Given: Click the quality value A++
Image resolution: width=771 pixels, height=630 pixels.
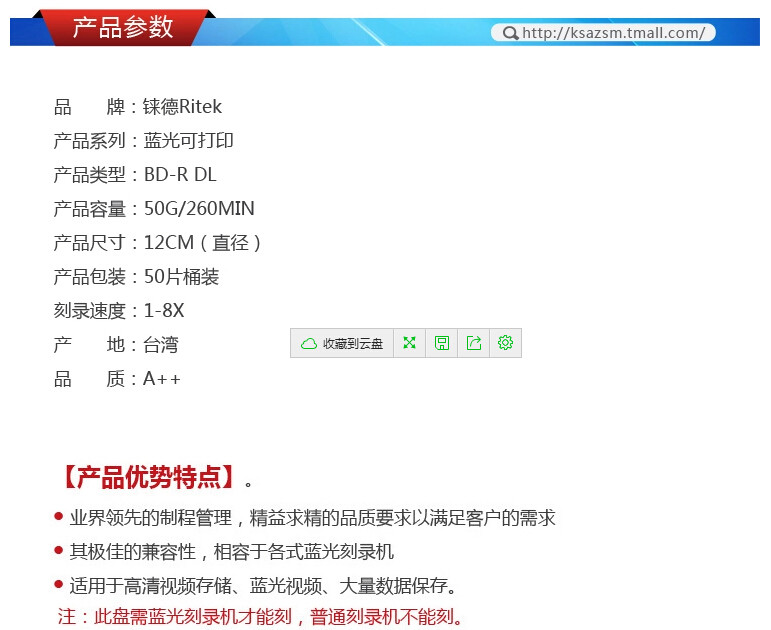Looking at the screenshot, I should (x=162, y=379).
